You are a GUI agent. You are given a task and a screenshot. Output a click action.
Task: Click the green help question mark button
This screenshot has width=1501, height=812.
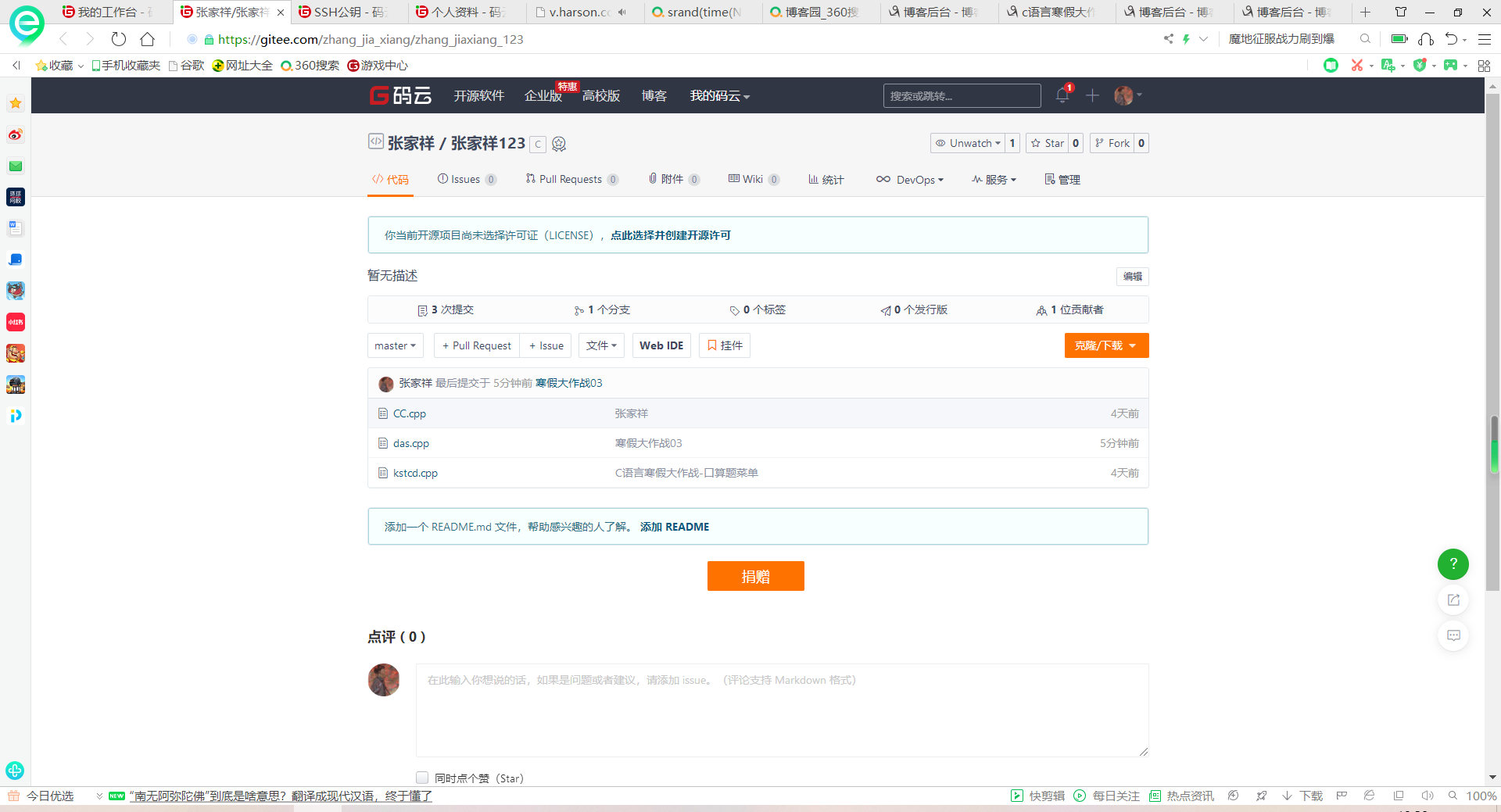click(x=1453, y=563)
